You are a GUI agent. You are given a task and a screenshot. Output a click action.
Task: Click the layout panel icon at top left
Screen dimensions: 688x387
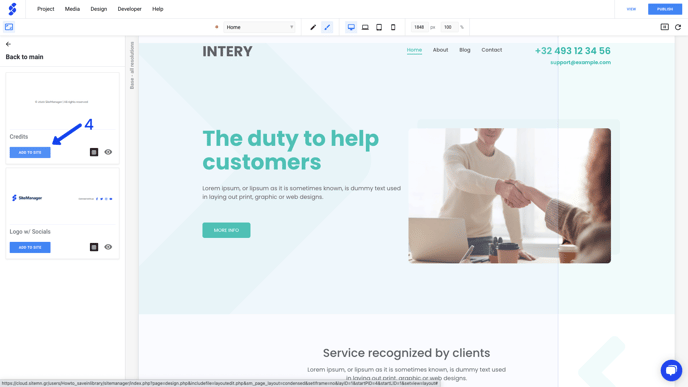point(9,27)
